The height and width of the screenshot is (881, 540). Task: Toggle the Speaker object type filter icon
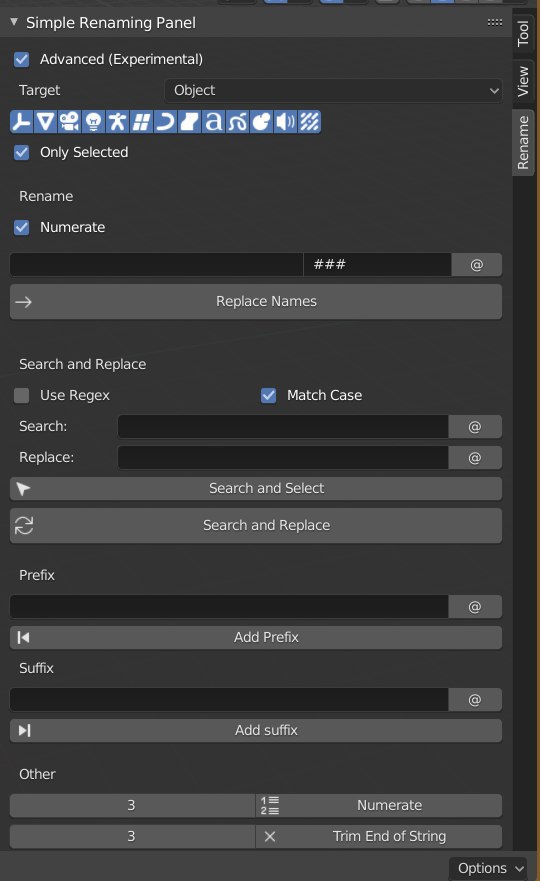(x=285, y=122)
